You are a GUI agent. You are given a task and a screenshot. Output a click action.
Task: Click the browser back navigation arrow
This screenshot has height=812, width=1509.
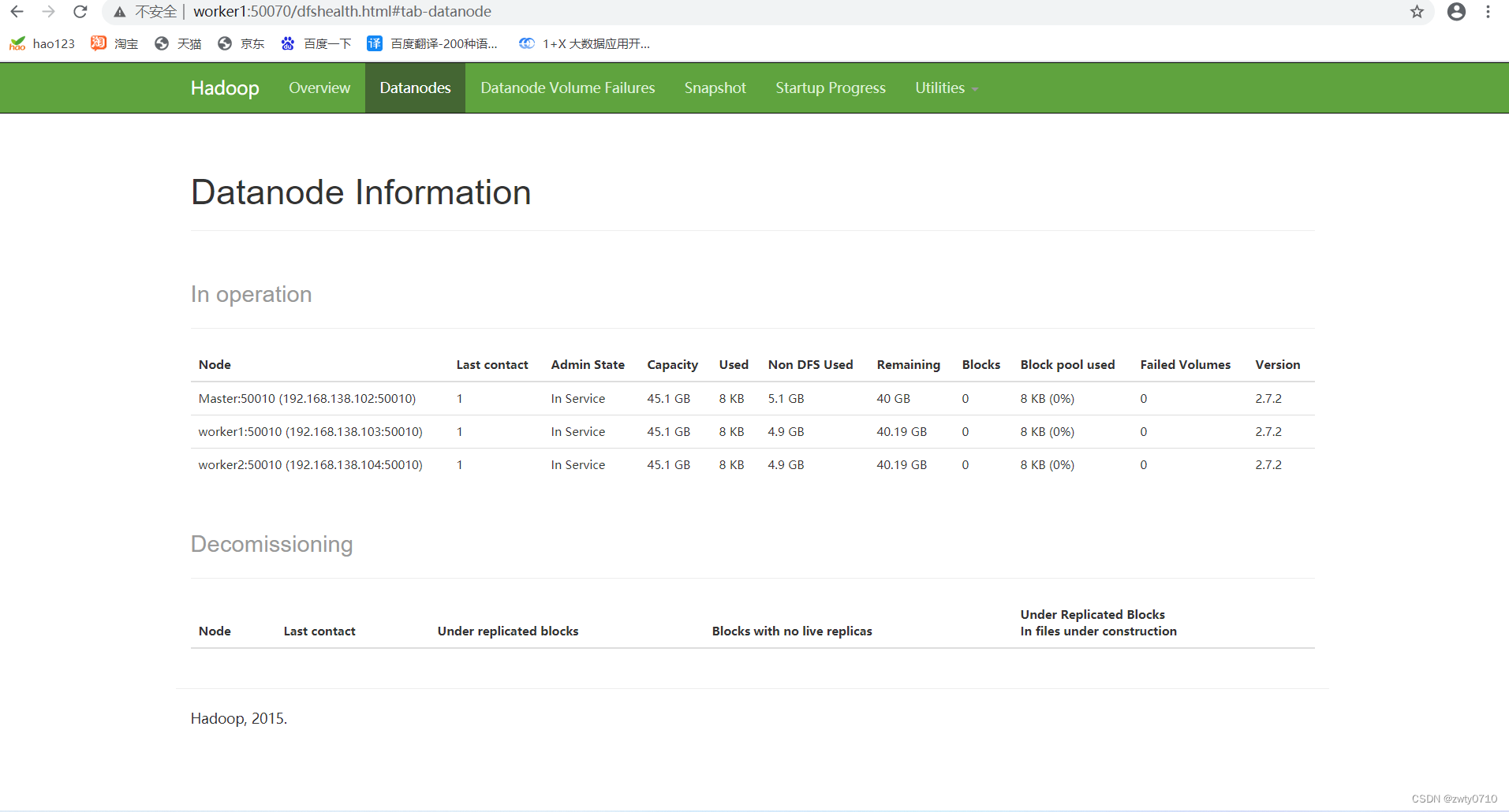16,12
